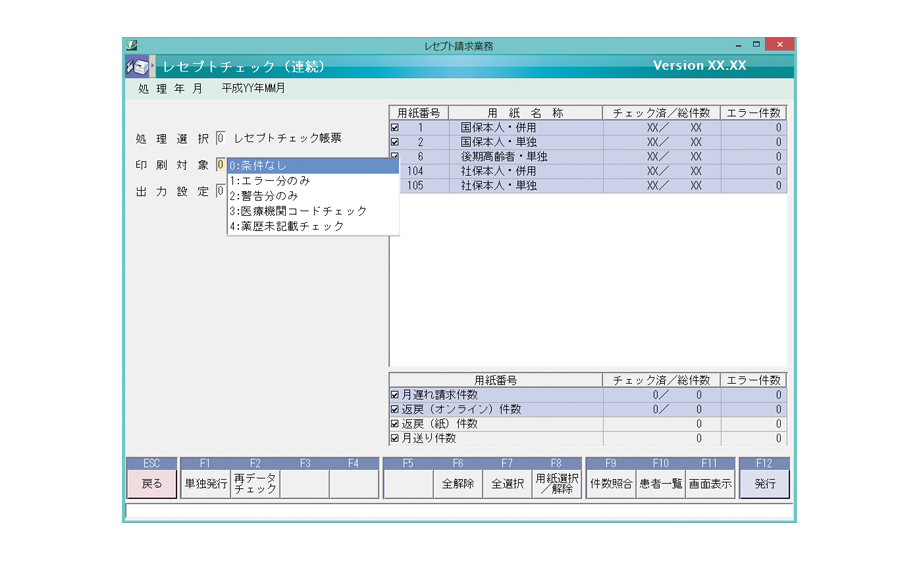Toggle checkbox for 月送り件数

click(x=395, y=438)
